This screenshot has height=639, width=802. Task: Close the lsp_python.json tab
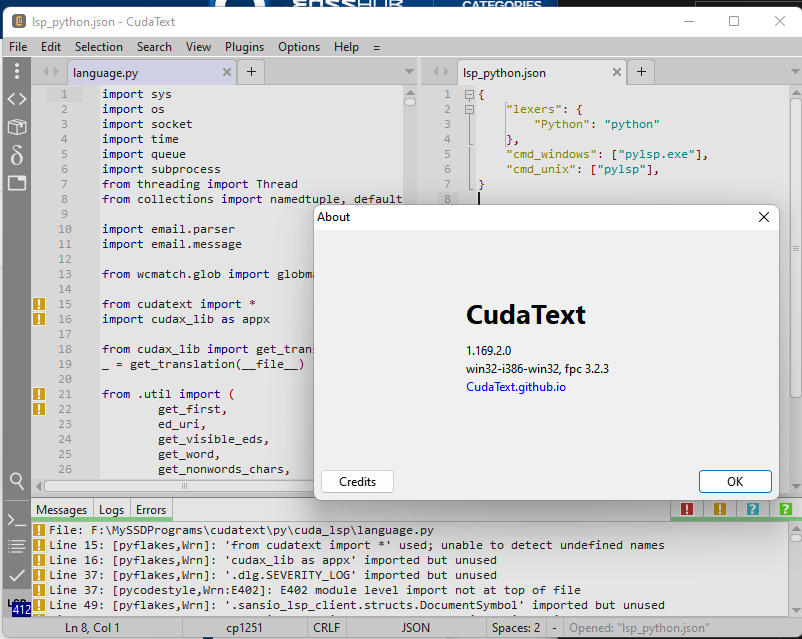point(617,73)
